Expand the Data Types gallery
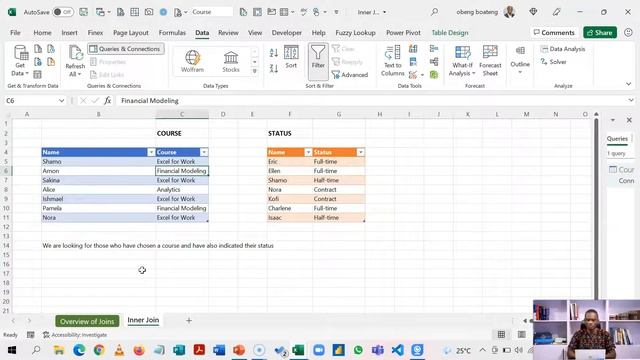This screenshot has height=360, width=640. 255,71
